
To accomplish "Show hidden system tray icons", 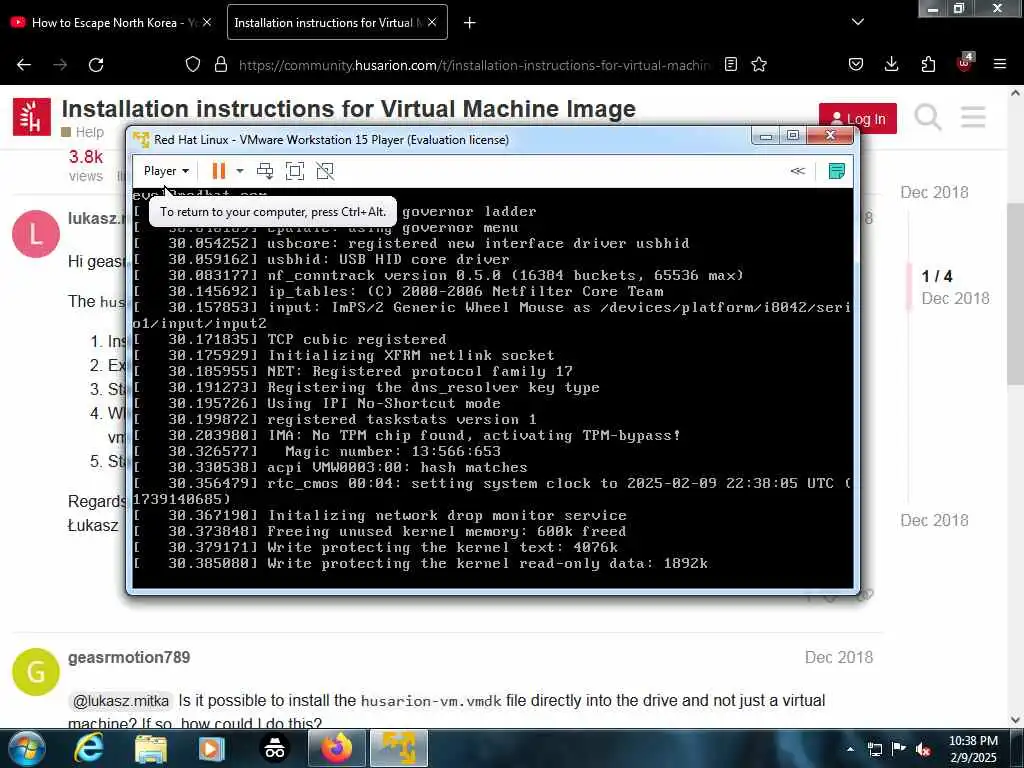I will click(850, 749).
